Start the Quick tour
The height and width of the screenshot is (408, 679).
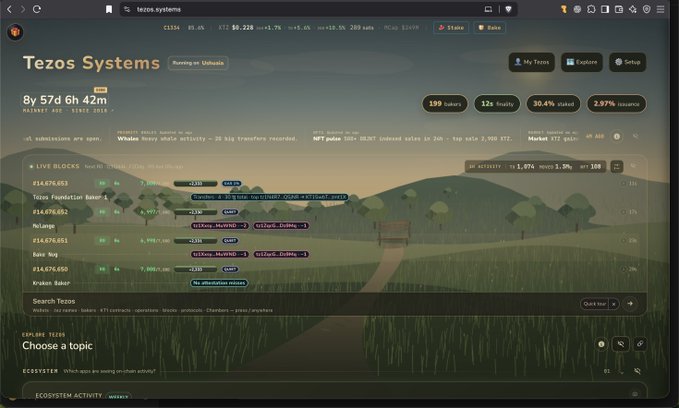[594, 304]
